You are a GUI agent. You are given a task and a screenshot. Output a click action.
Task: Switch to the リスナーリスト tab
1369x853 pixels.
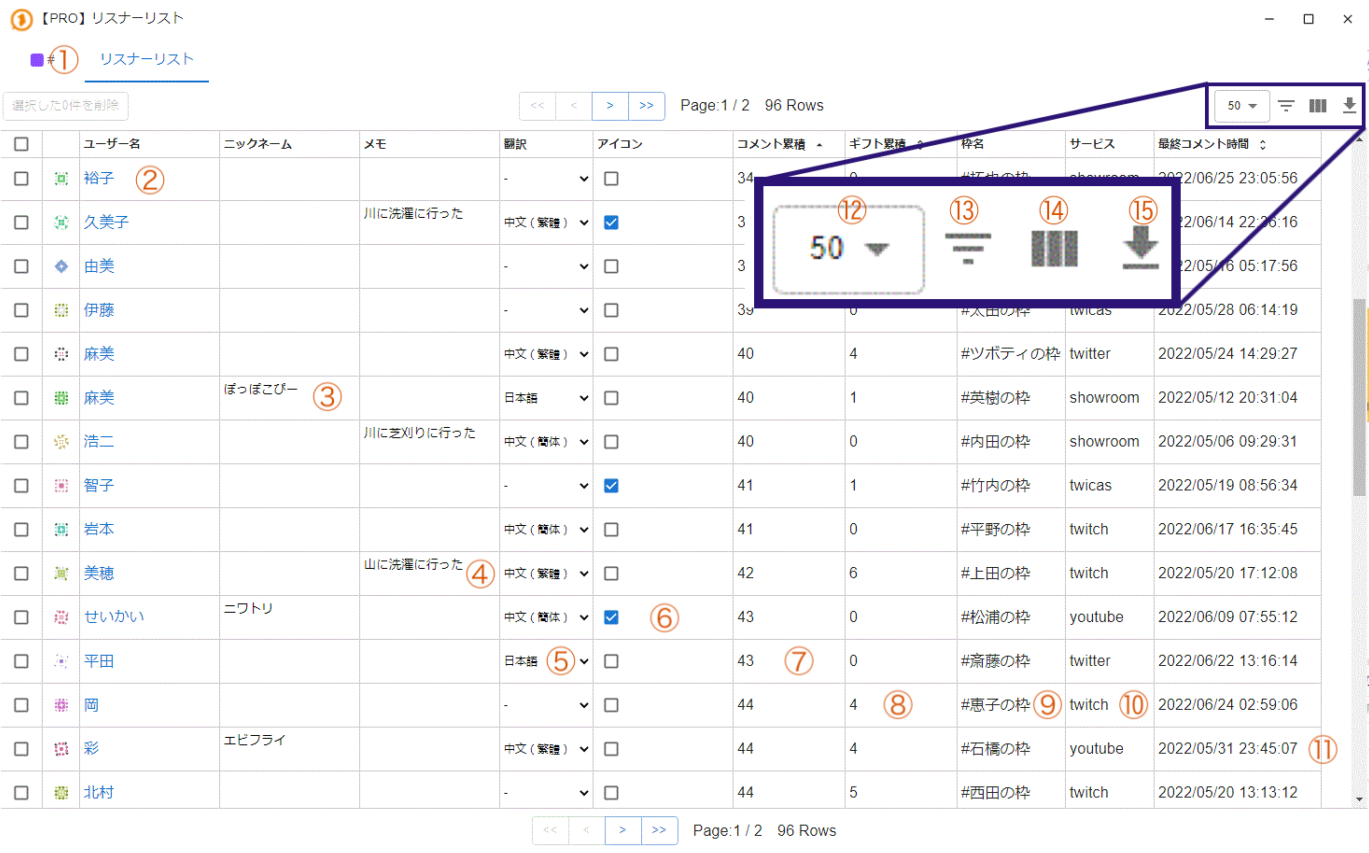pyautogui.click(x=147, y=60)
